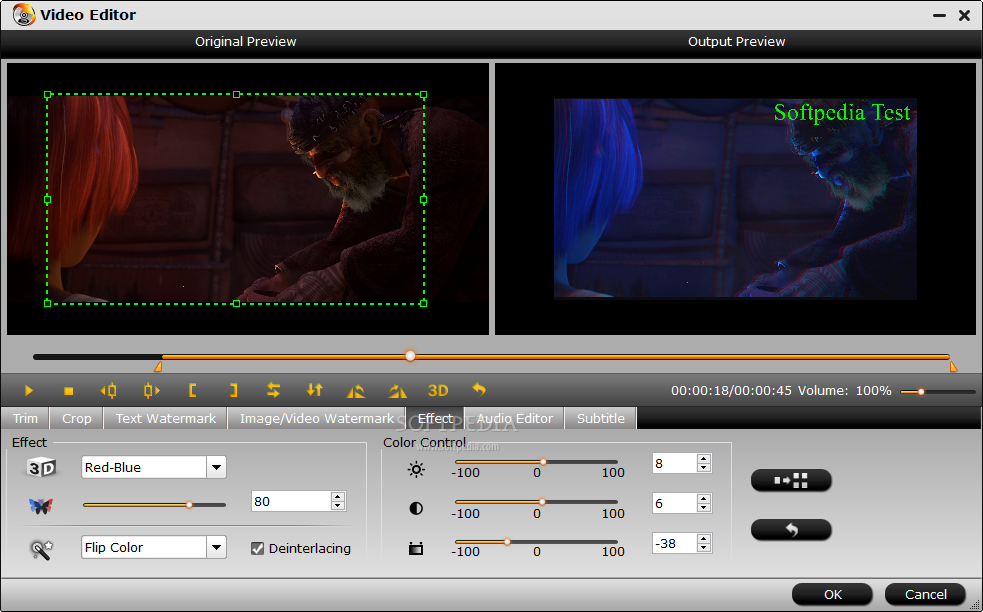Image resolution: width=983 pixels, height=612 pixels.
Task: Set trim start with left bracket icon
Action: point(192,391)
